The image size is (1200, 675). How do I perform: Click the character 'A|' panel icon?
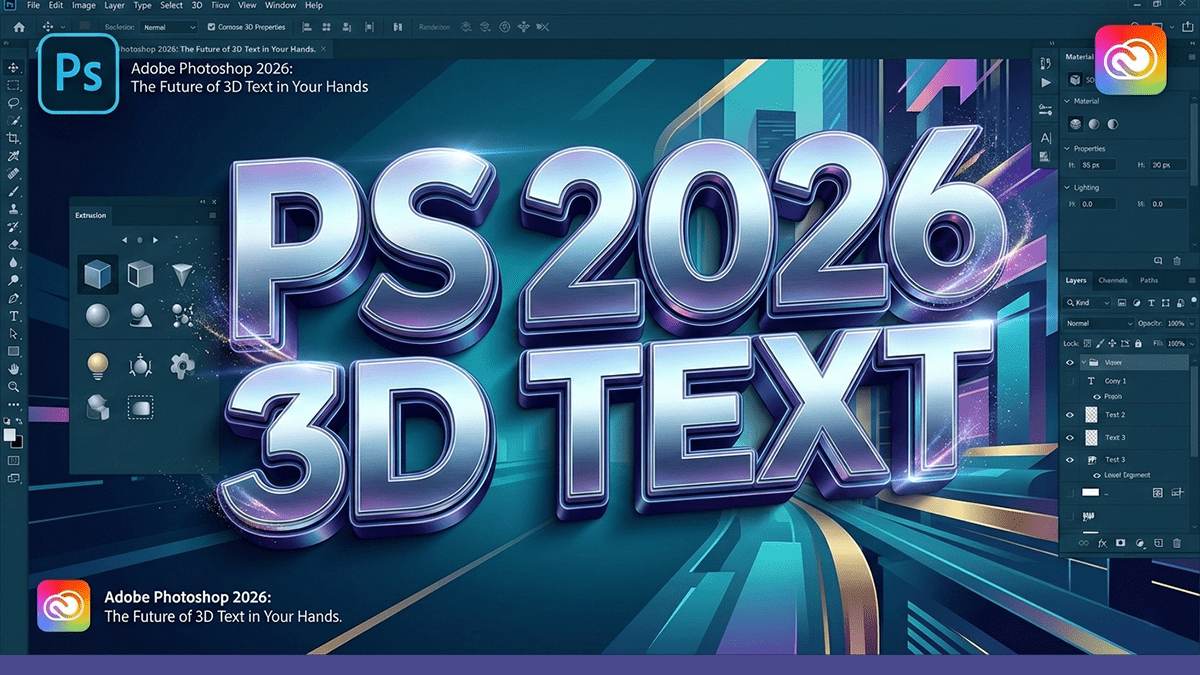pos(1046,138)
